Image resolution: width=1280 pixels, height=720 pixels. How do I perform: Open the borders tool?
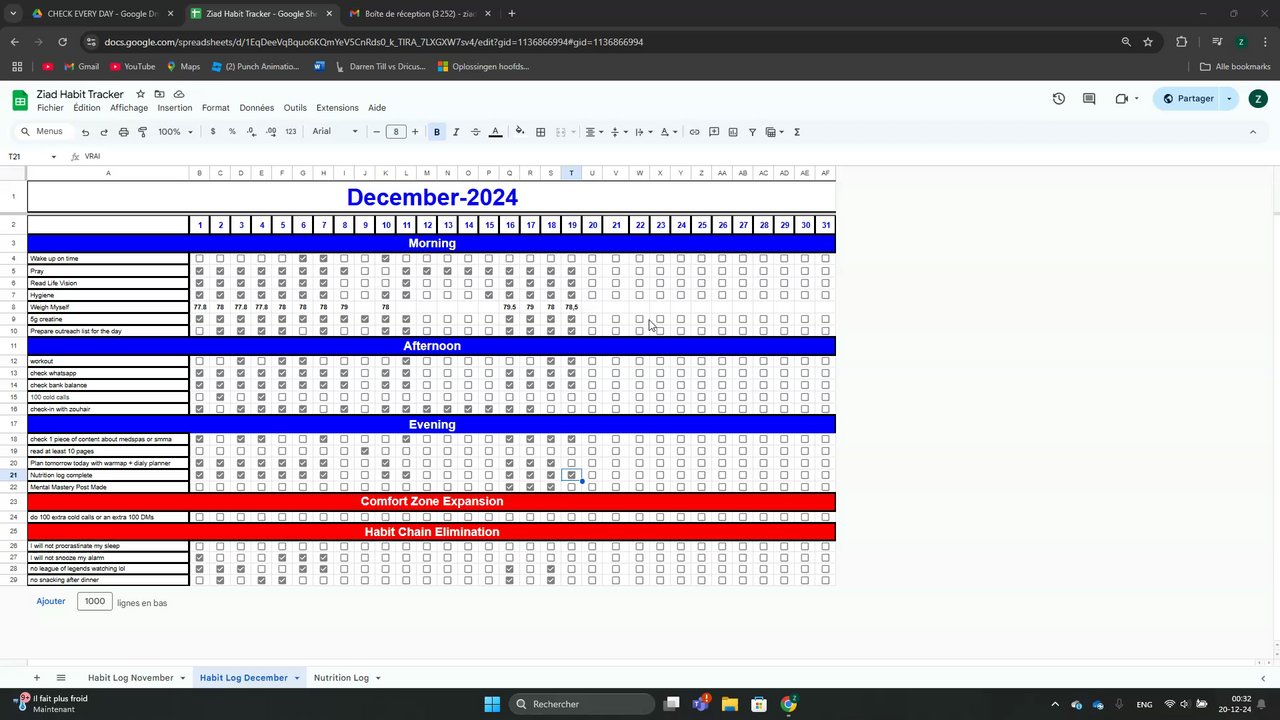[x=540, y=132]
